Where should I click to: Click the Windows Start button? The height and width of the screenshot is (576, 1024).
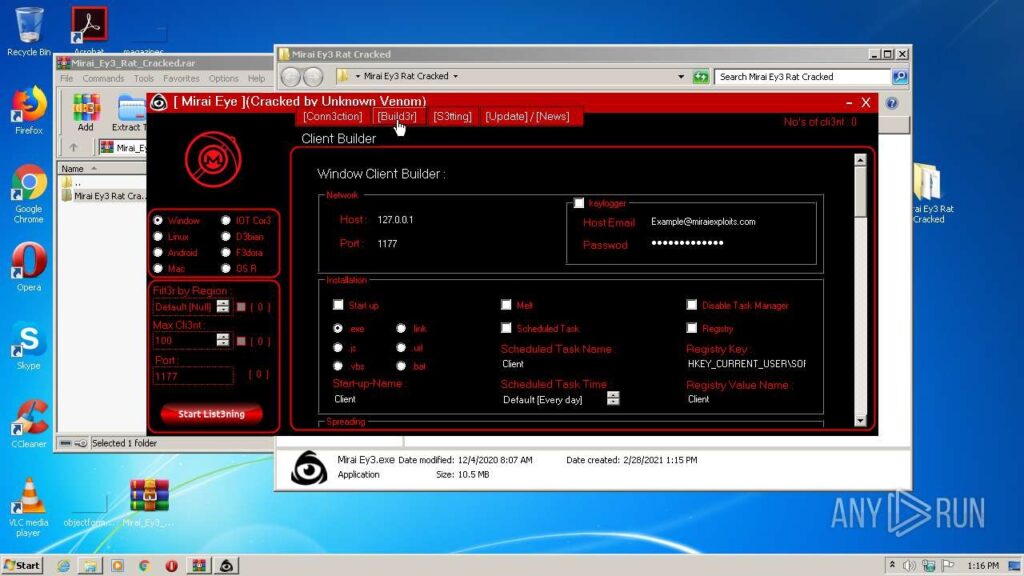click(x=22, y=566)
